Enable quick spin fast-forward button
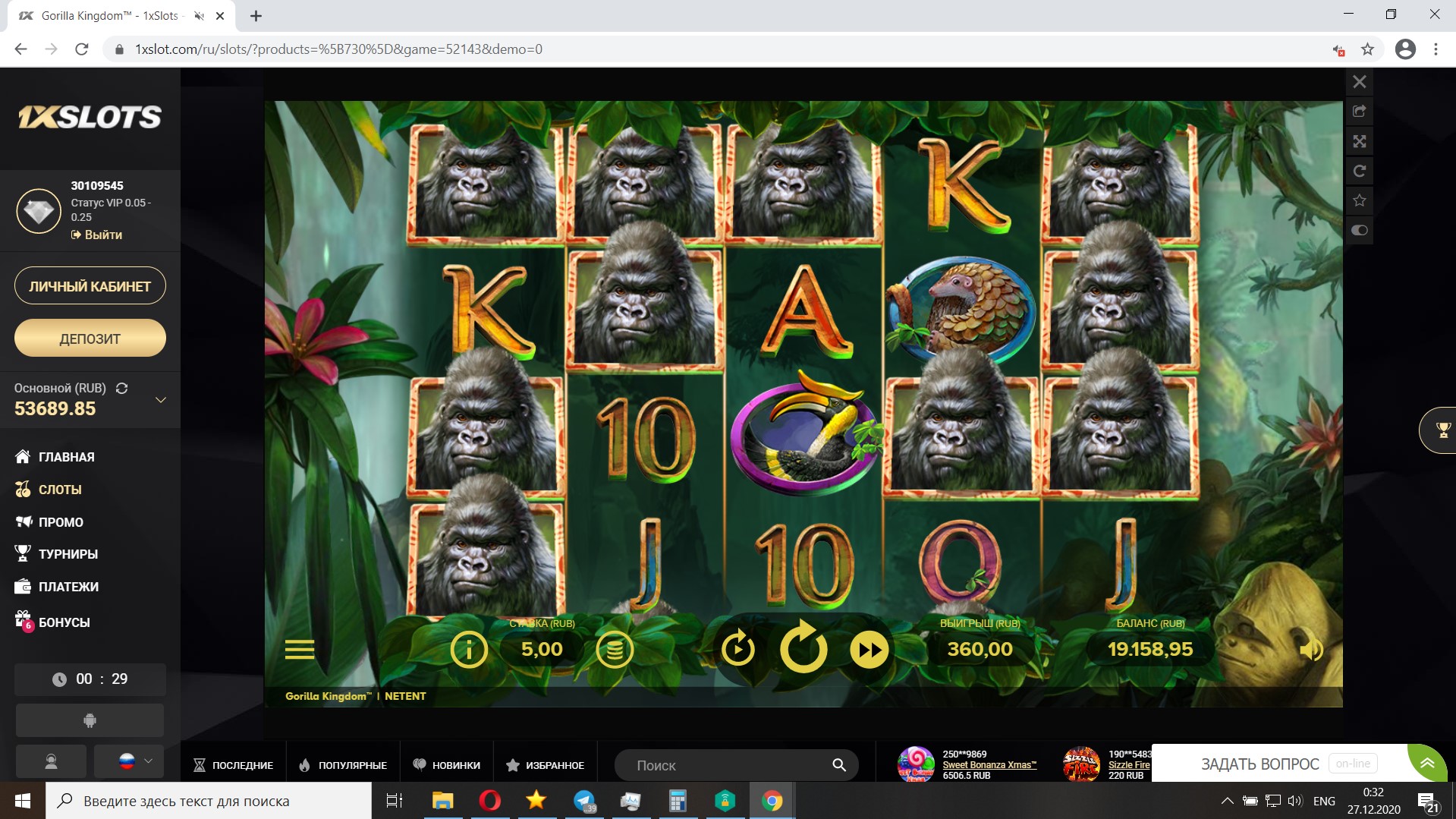This screenshot has width=1456, height=819. click(869, 650)
